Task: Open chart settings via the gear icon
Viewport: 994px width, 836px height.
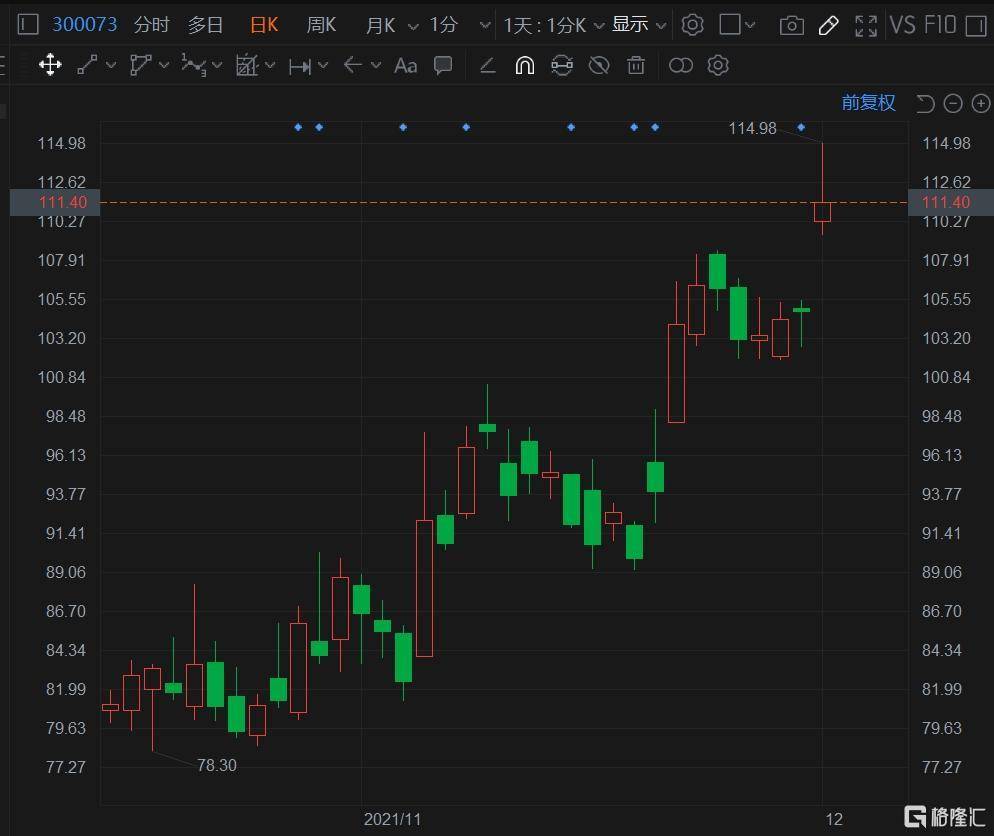Action: click(693, 24)
